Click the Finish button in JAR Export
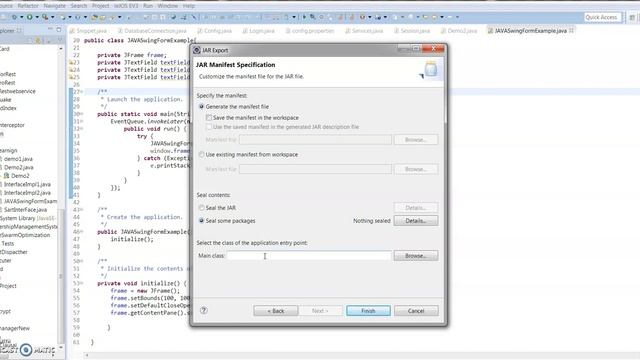This screenshot has width=640, height=360. point(368,311)
